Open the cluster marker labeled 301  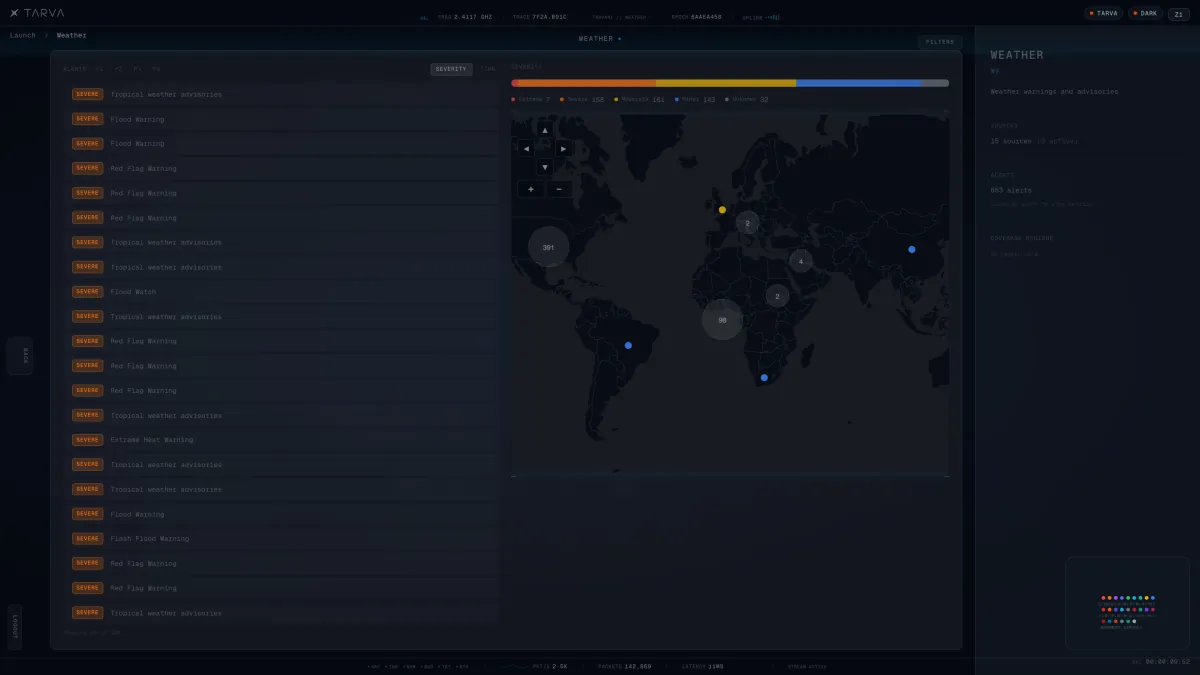point(548,246)
